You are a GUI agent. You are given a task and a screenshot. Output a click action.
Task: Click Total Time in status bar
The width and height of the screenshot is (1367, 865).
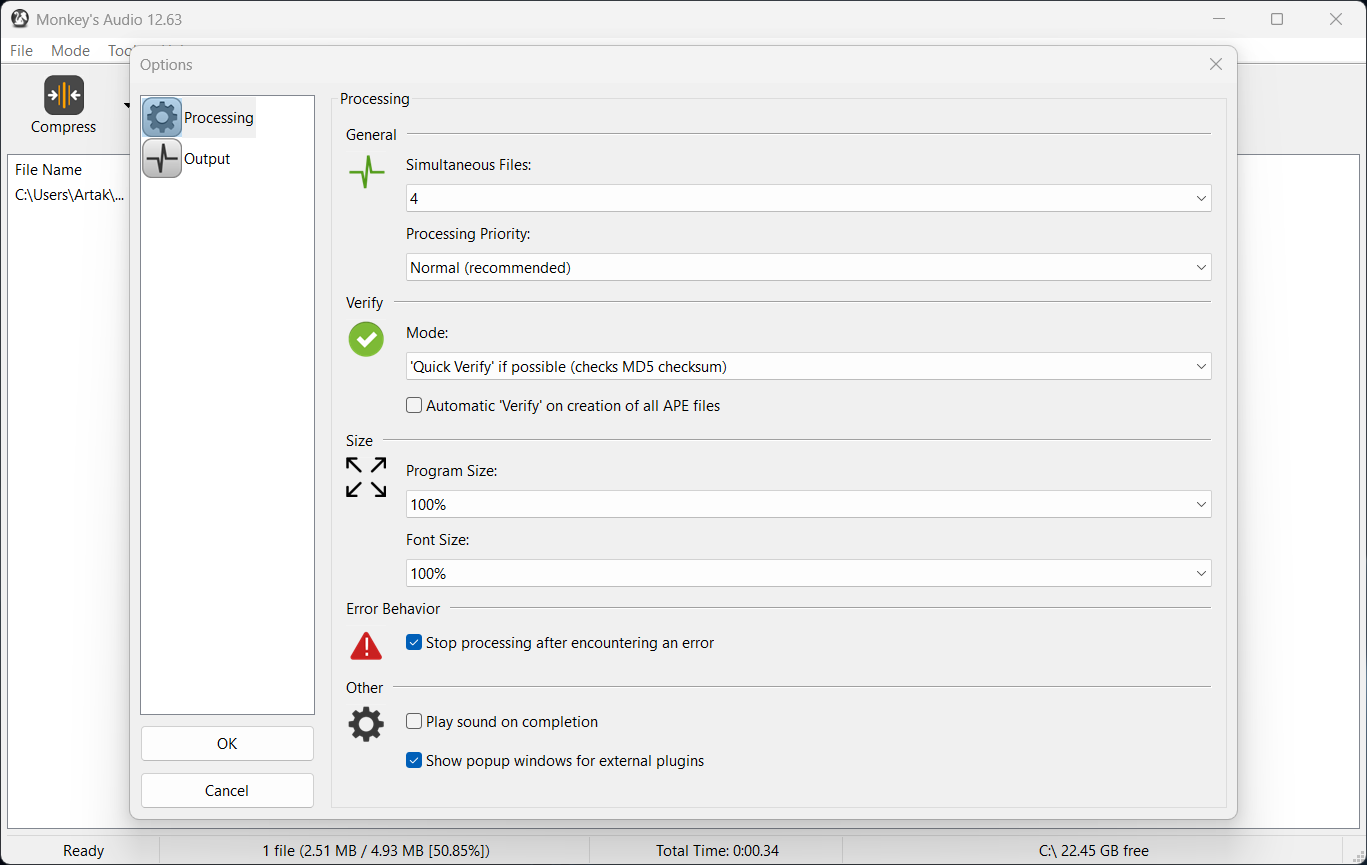tap(717, 851)
